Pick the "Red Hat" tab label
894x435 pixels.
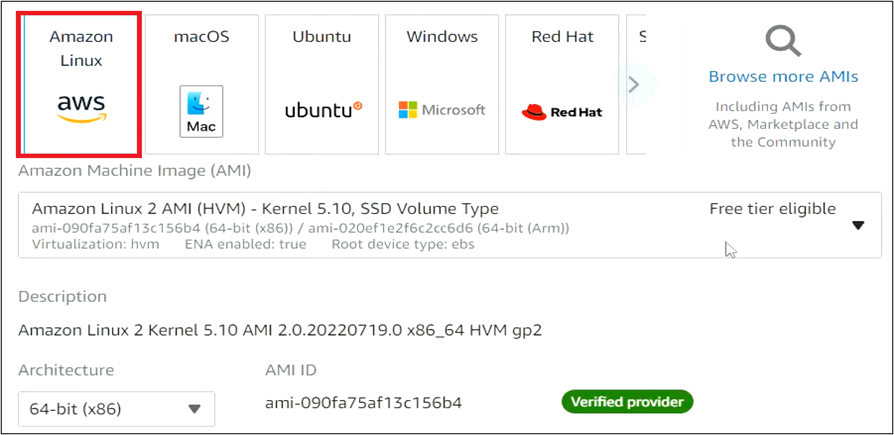[x=562, y=37]
